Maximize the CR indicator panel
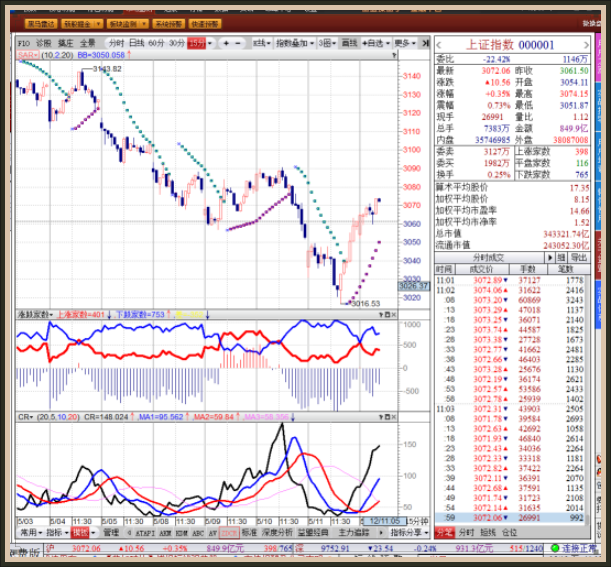611x567 pixels. pos(388,417)
